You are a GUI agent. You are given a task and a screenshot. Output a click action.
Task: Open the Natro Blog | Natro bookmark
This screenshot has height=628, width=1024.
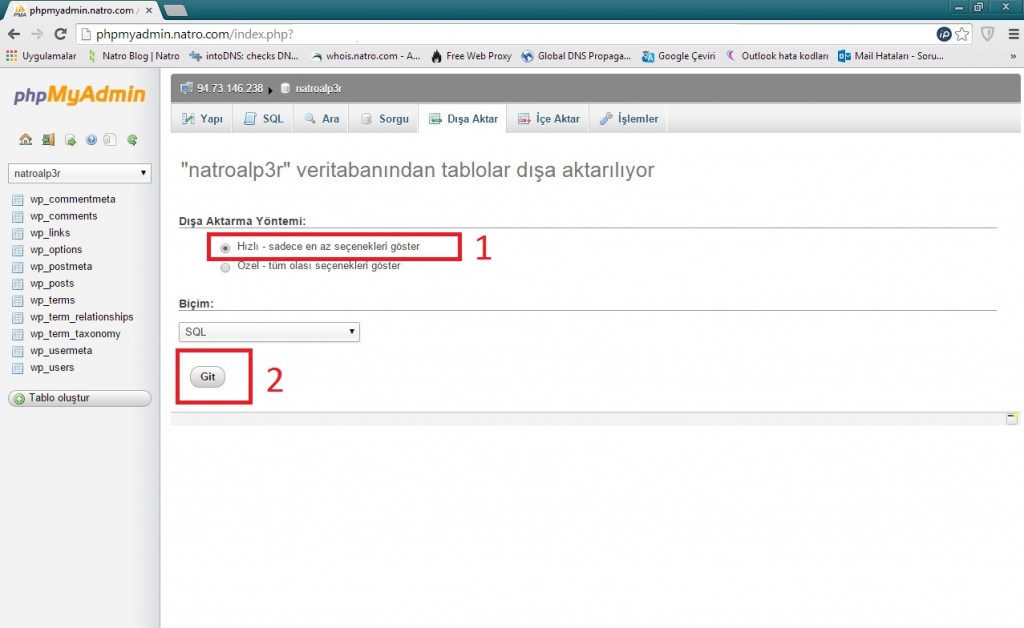point(133,56)
